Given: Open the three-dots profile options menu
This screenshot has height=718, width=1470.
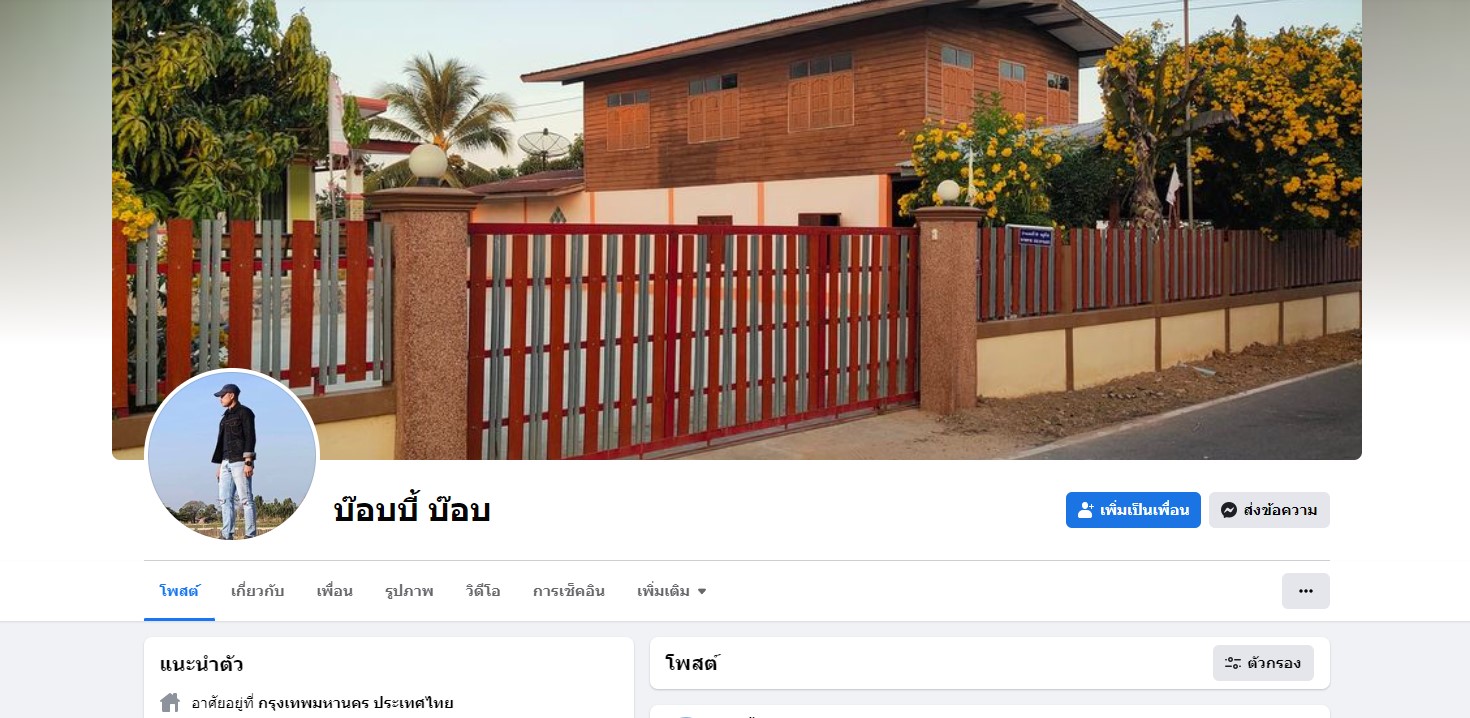Looking at the screenshot, I should (x=1306, y=591).
